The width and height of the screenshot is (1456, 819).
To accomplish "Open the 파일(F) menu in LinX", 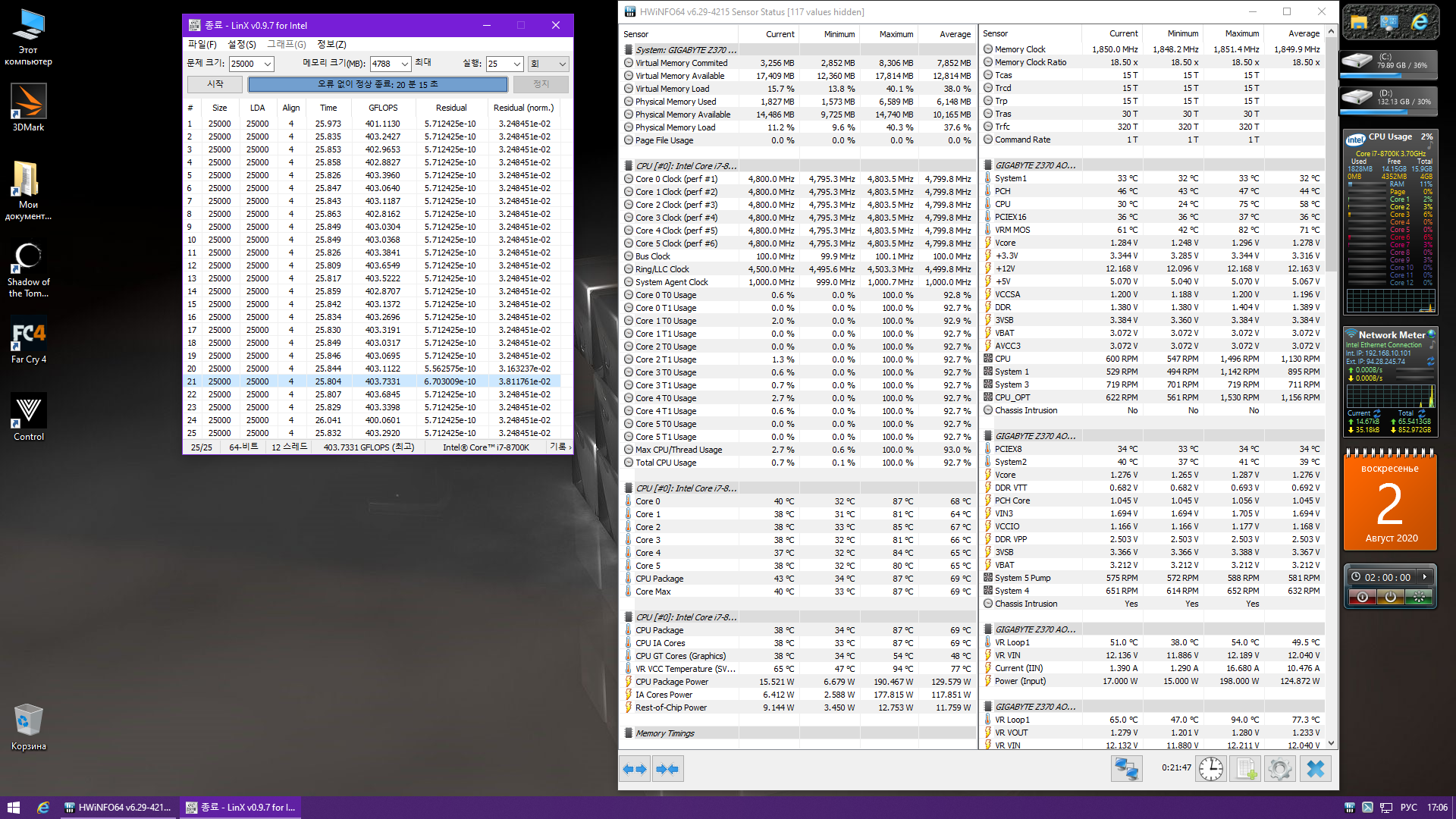I will [x=202, y=45].
